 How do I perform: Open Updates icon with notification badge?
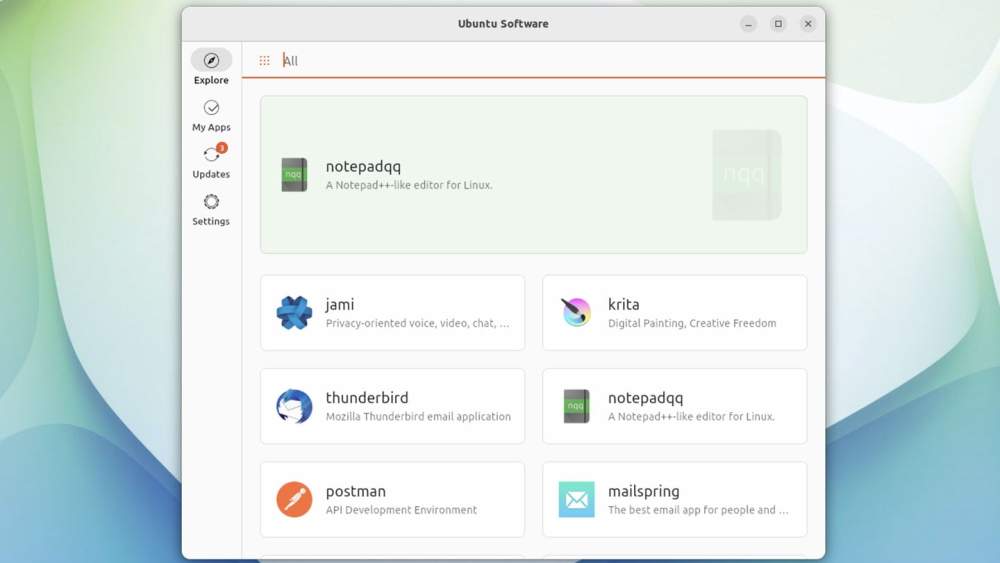[x=214, y=153]
